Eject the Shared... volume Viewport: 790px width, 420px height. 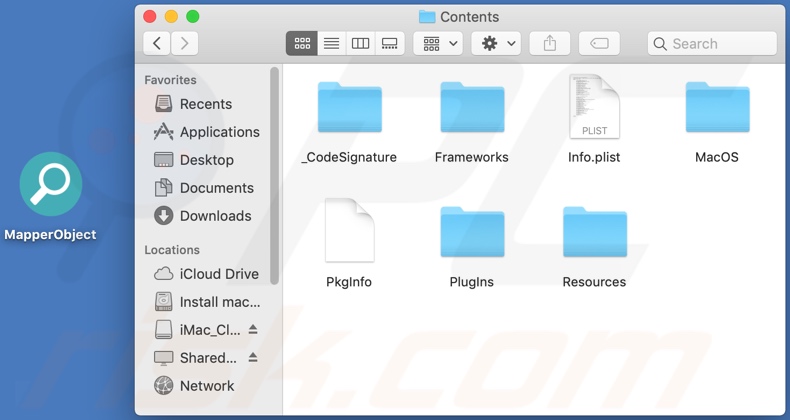point(253,358)
